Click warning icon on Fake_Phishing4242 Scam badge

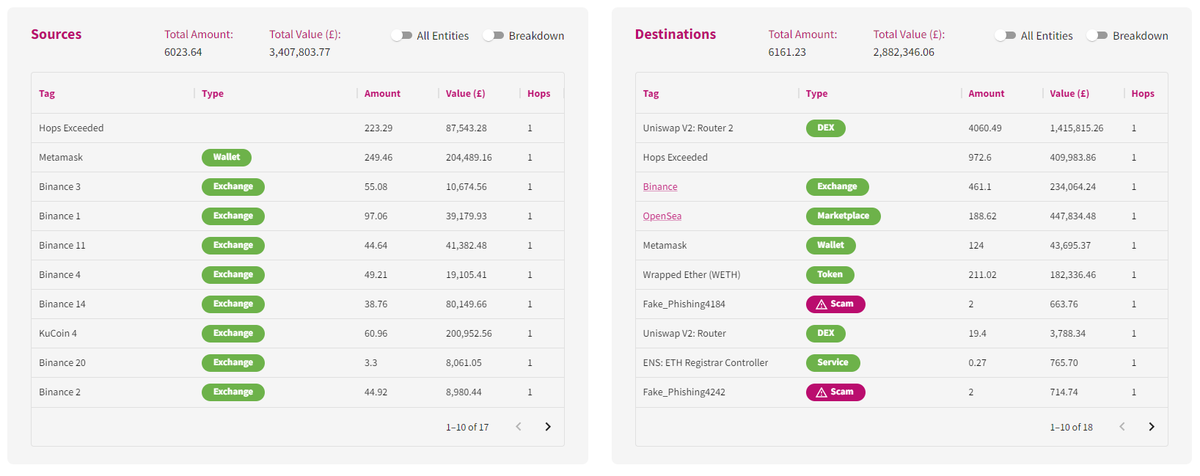coord(821,392)
